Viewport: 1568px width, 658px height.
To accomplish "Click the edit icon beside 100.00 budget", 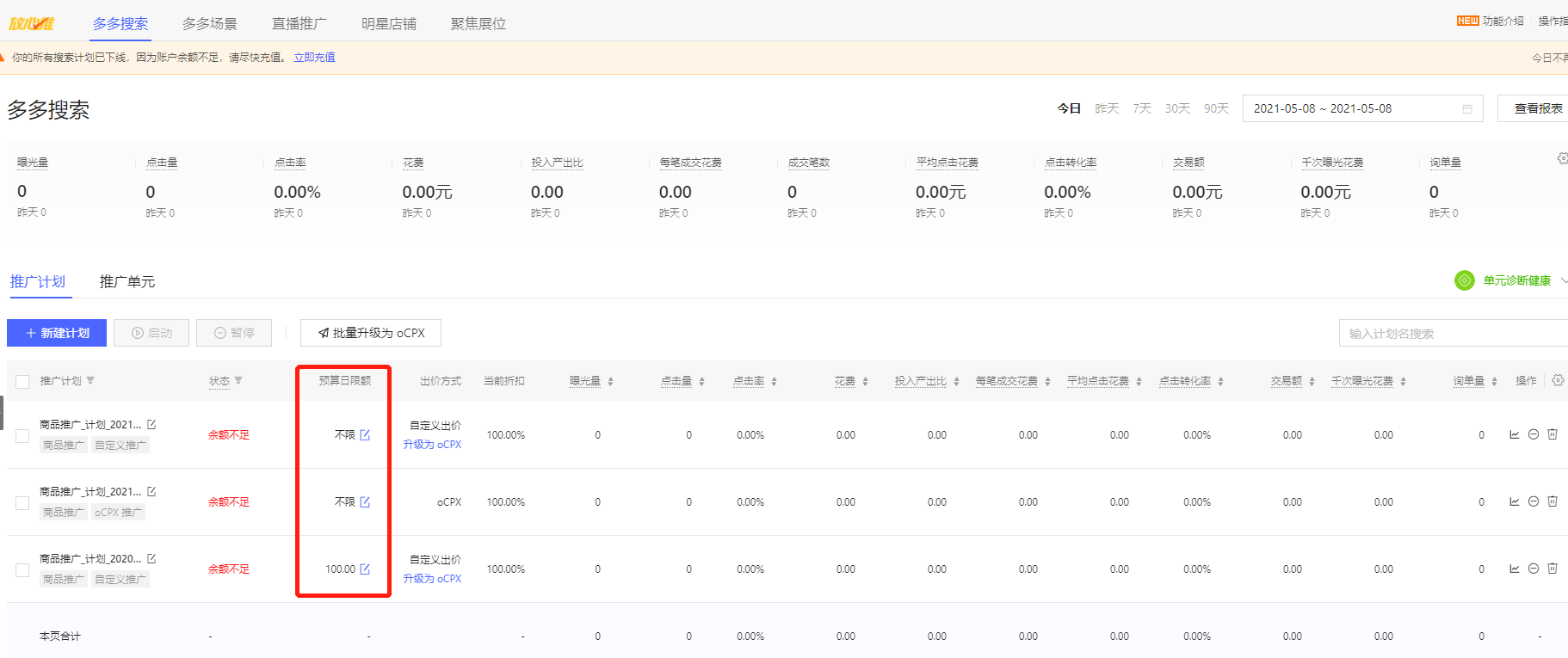I will coord(365,569).
